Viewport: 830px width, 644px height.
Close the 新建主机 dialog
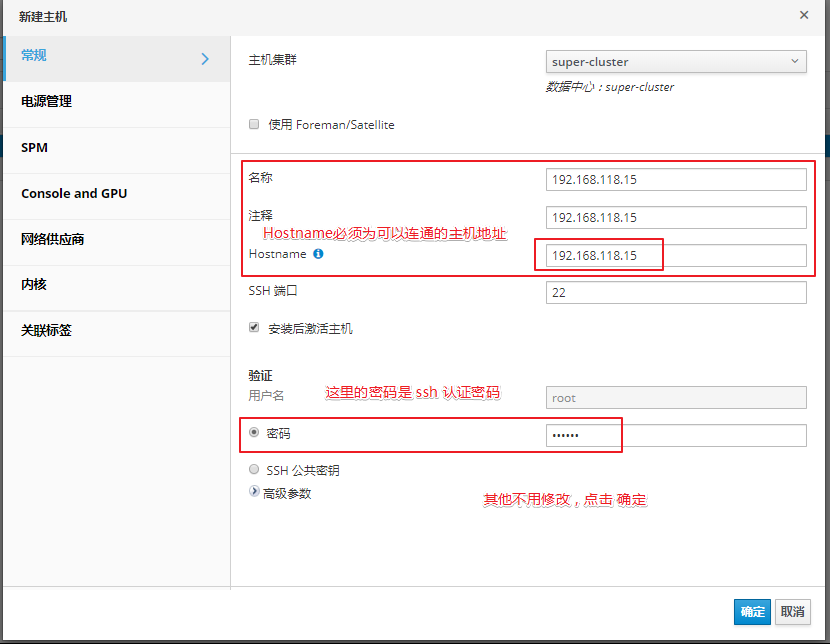click(804, 15)
